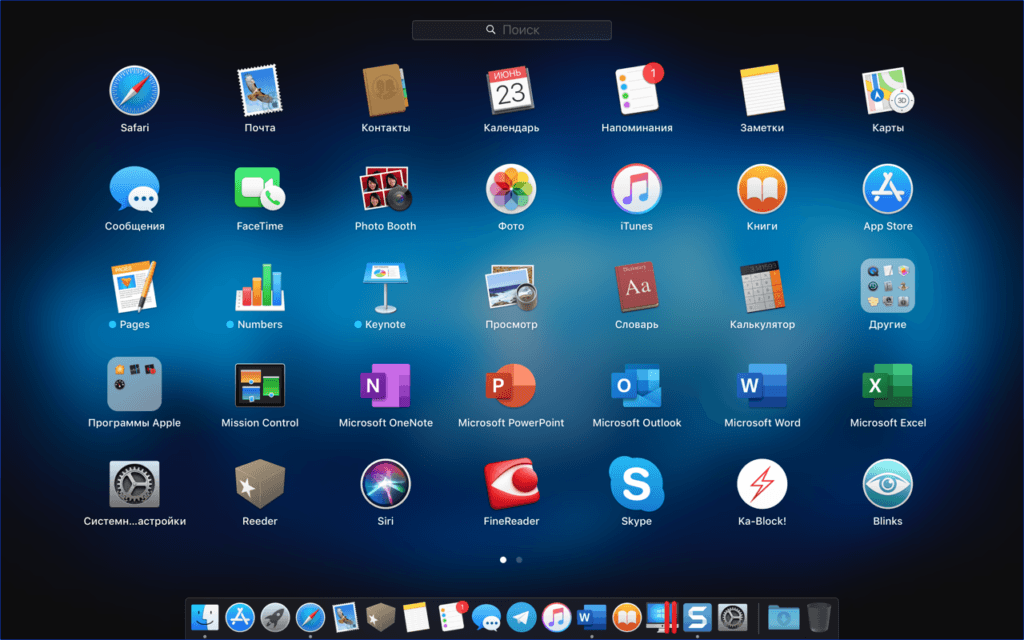Open the Калькулятор app
The height and width of the screenshot is (640, 1024).
coord(762,287)
